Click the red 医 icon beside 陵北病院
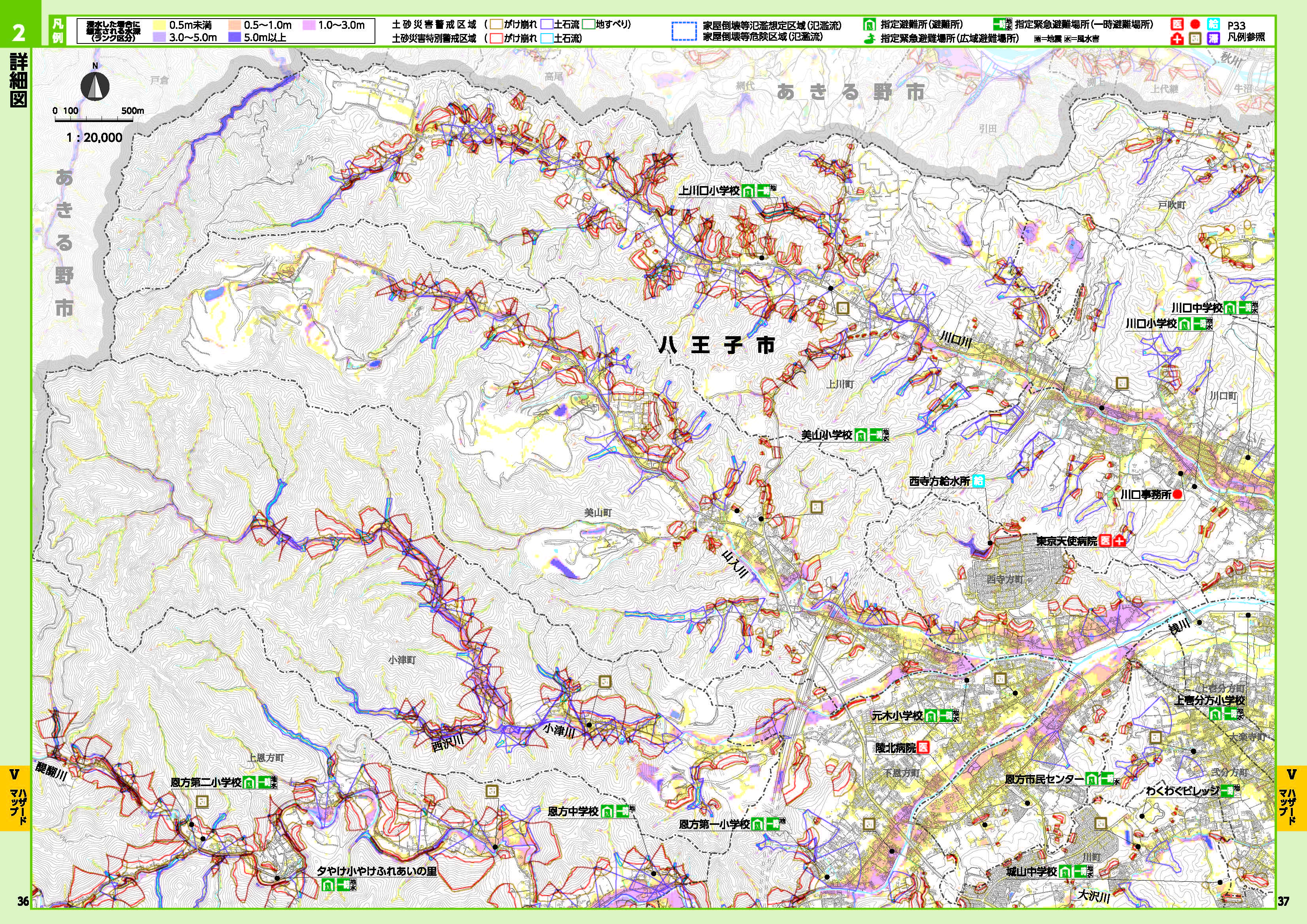The image size is (1307, 924). 923,747
